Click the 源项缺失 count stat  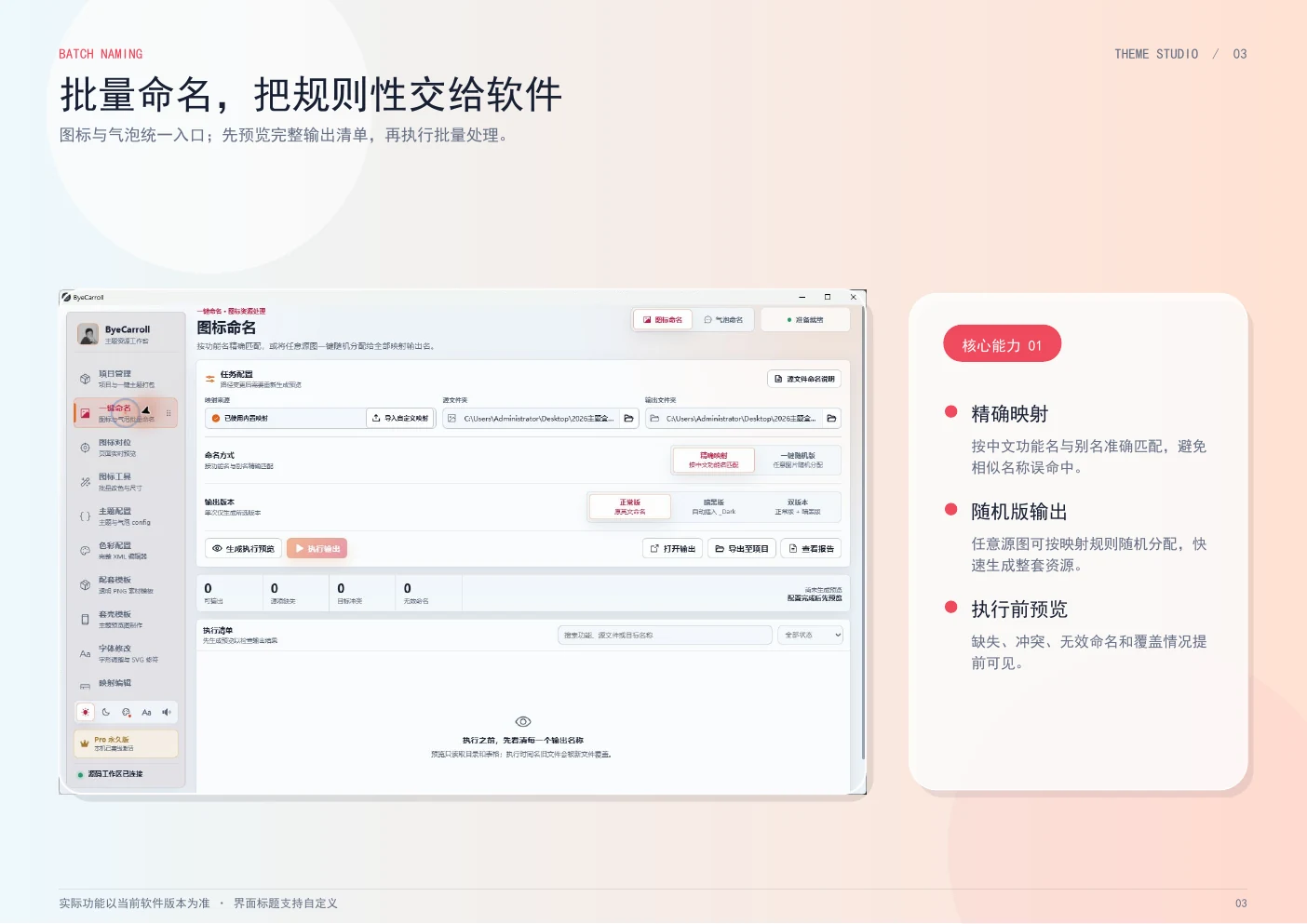296,594
